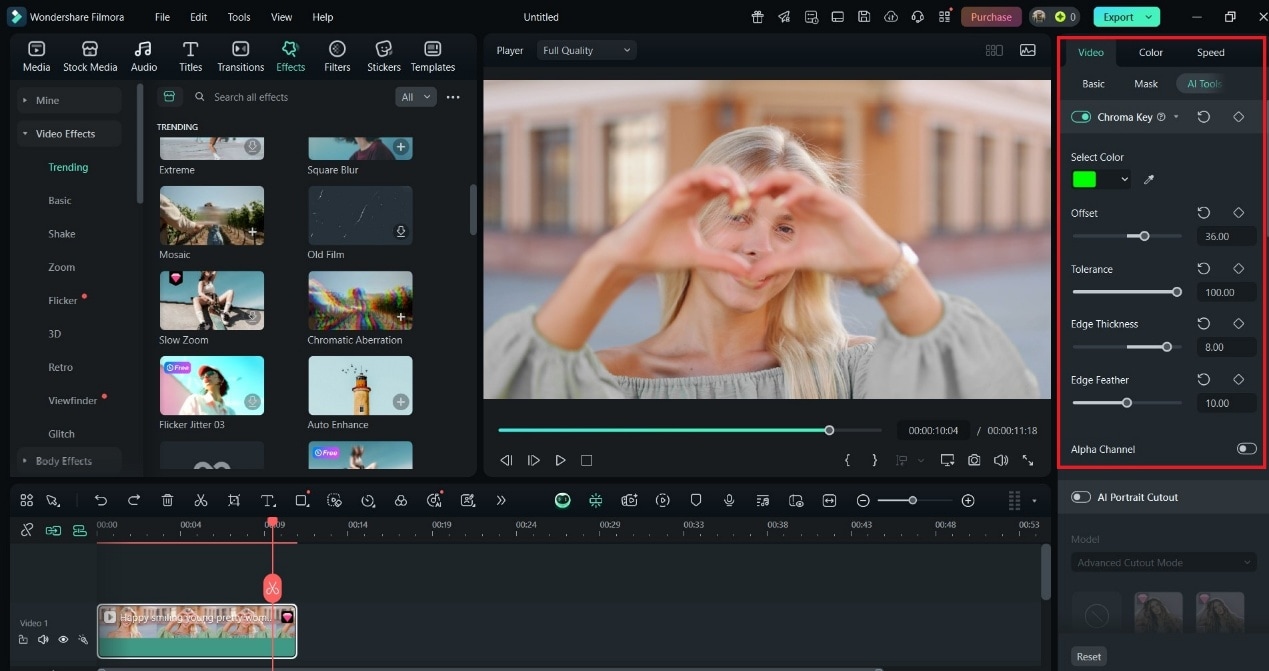Redo action in timeline toolbar

click(x=134, y=500)
